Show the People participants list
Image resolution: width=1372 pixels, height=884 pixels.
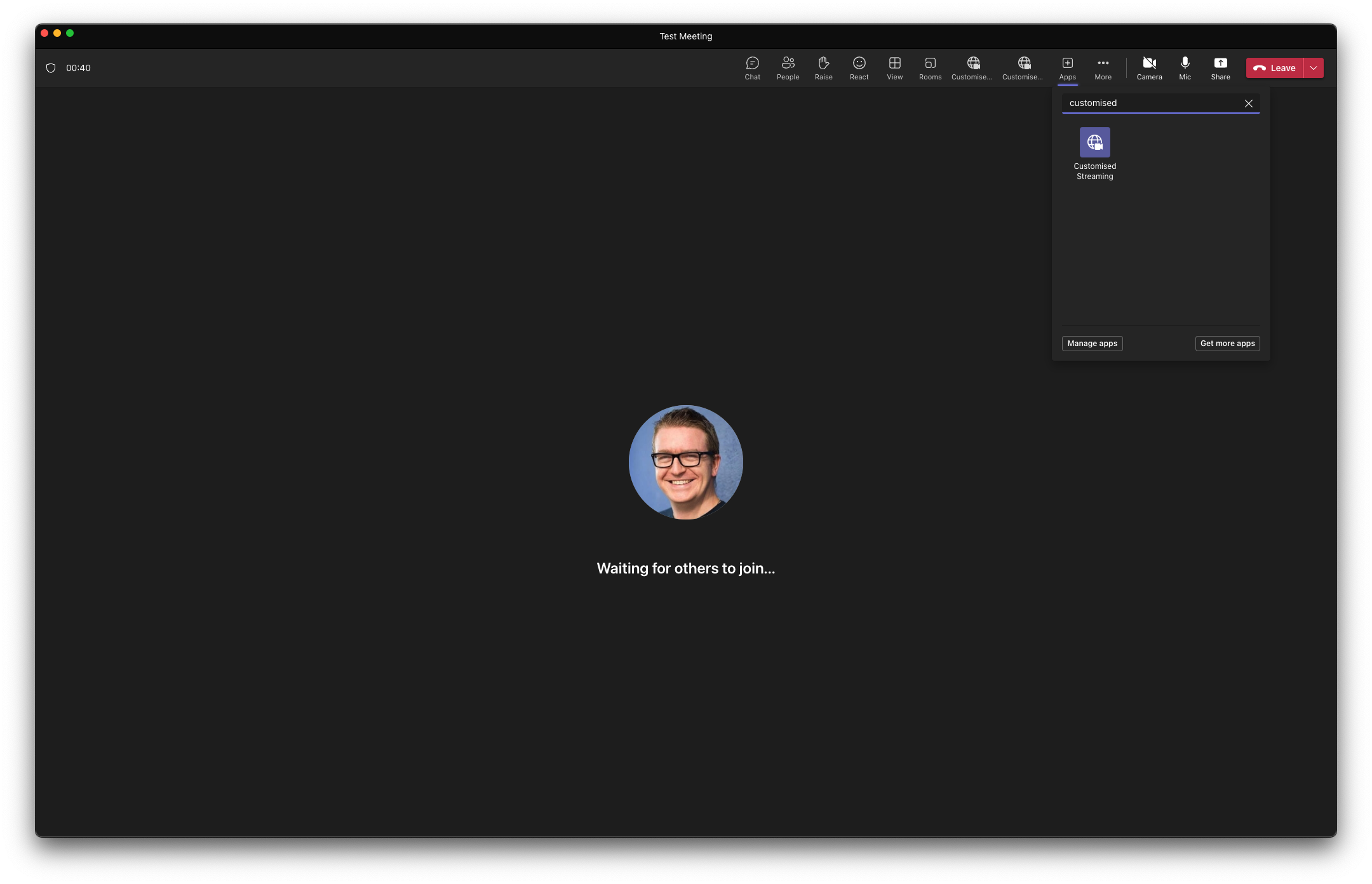pyautogui.click(x=788, y=68)
